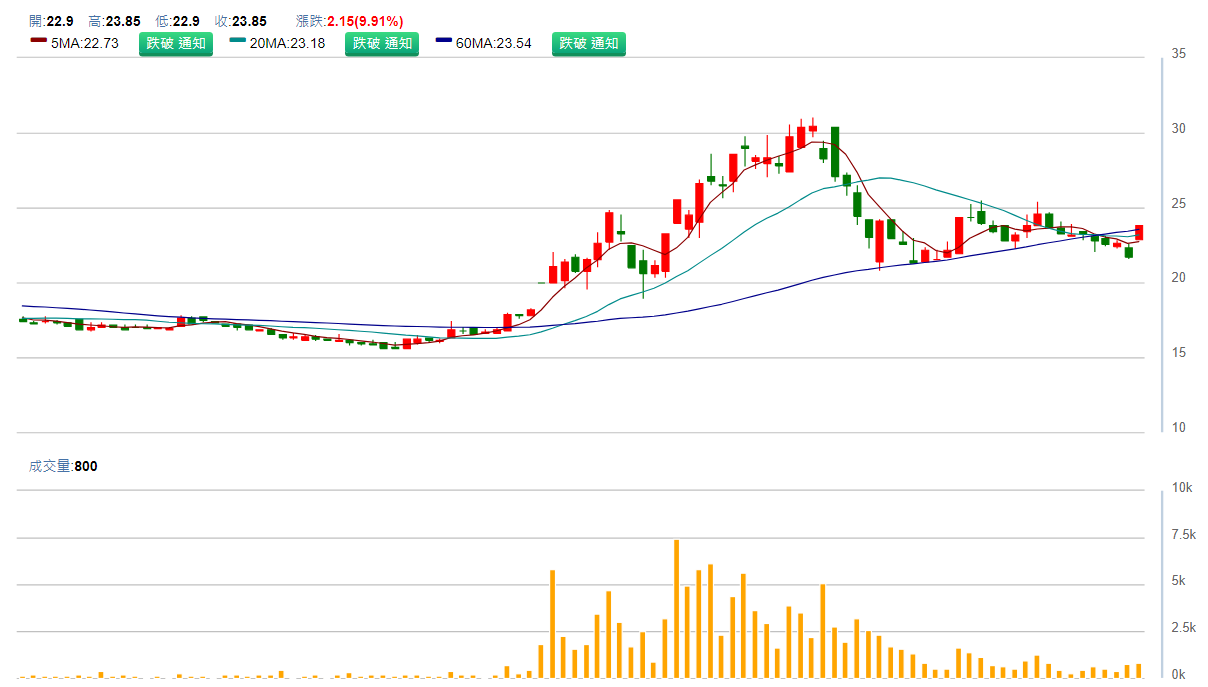Click the 成交量 800 volume label
The width and height of the screenshot is (1208, 687).
tap(63, 466)
